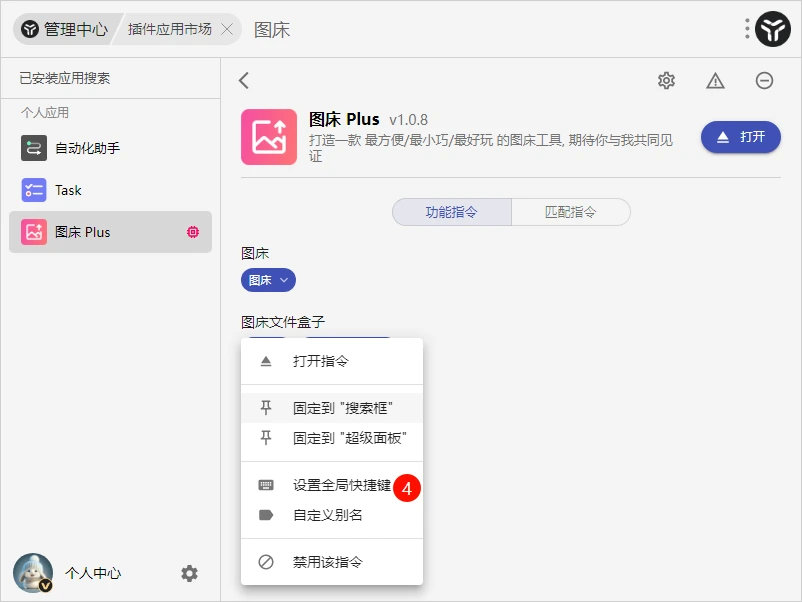Click the rabbit user avatar
The image size is (802, 602).
point(33,573)
